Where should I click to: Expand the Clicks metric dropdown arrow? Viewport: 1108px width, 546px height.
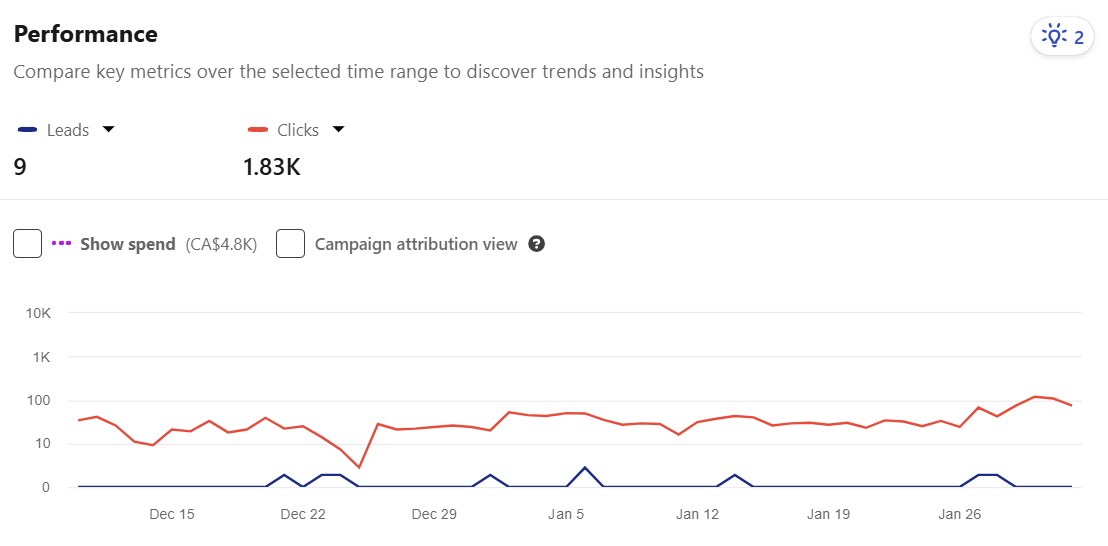[x=338, y=129]
